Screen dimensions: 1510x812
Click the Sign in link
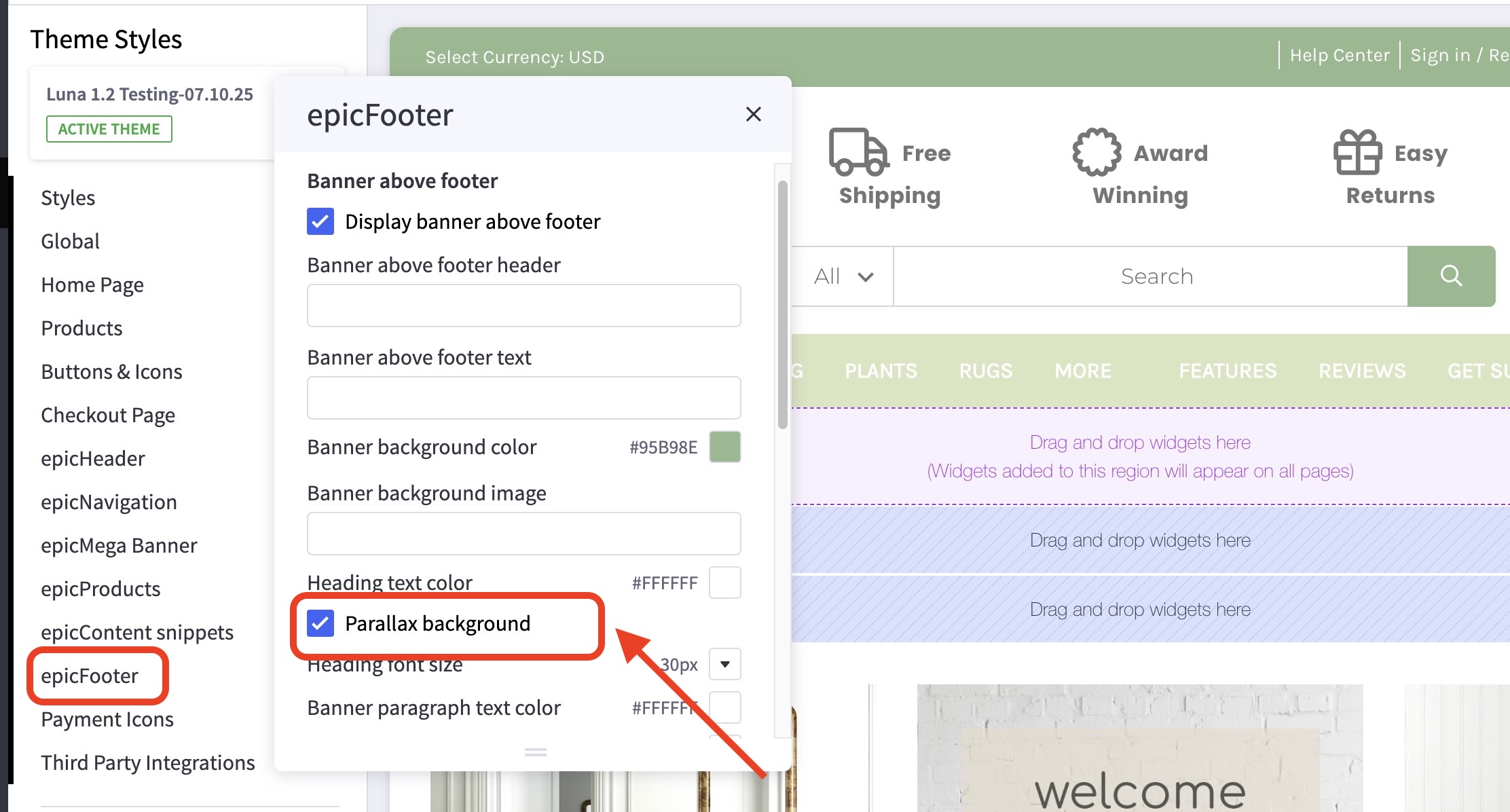[1440, 55]
